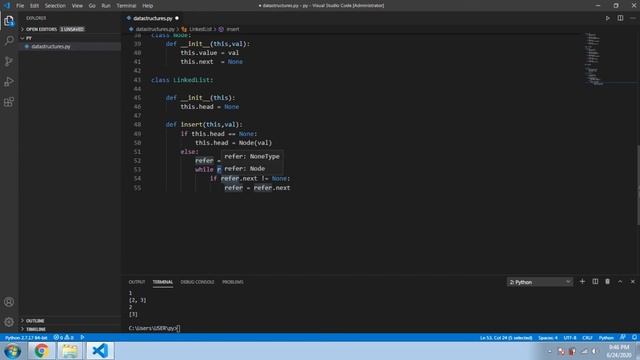Click the system clock showing 6/24/2020

pyautogui.click(x=619, y=351)
